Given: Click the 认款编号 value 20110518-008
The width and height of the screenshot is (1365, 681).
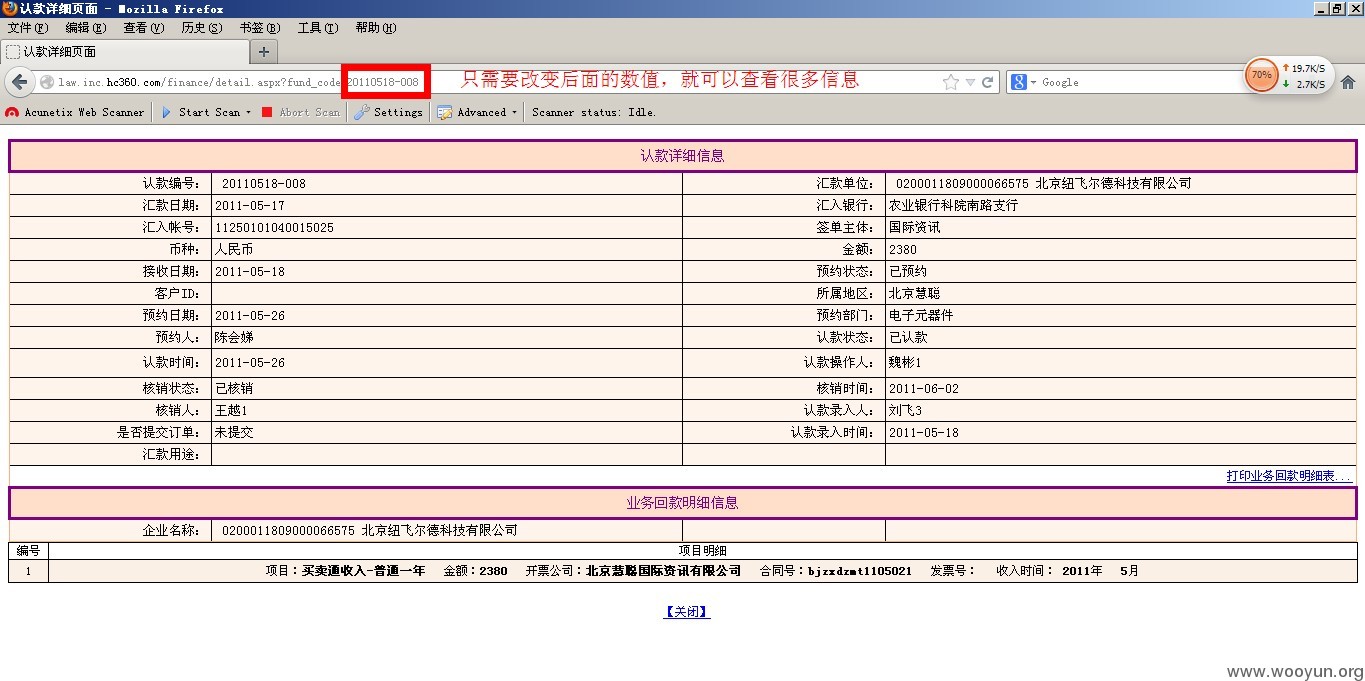Looking at the screenshot, I should pyautogui.click(x=264, y=184).
